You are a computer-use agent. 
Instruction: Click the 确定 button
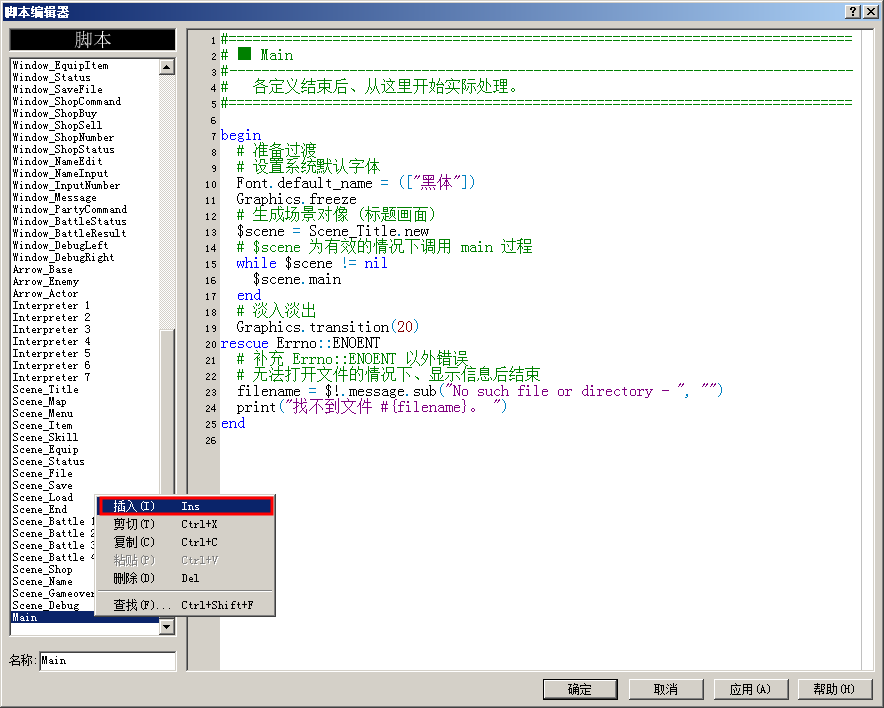pos(580,689)
